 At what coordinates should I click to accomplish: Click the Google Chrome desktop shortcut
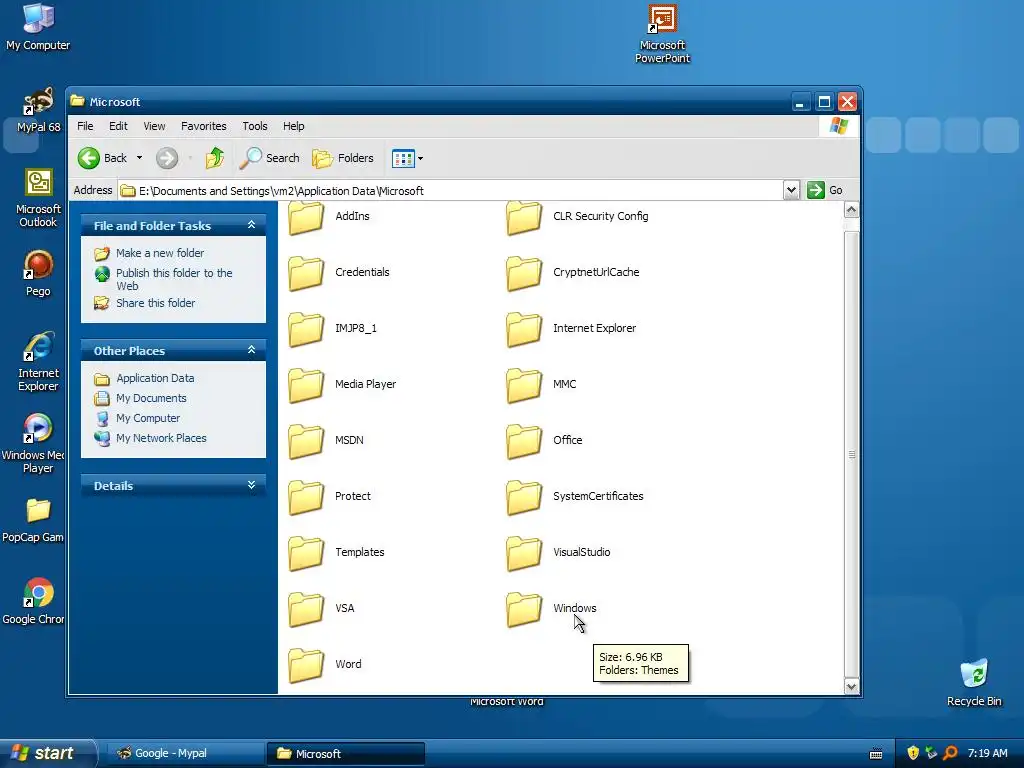[34, 601]
